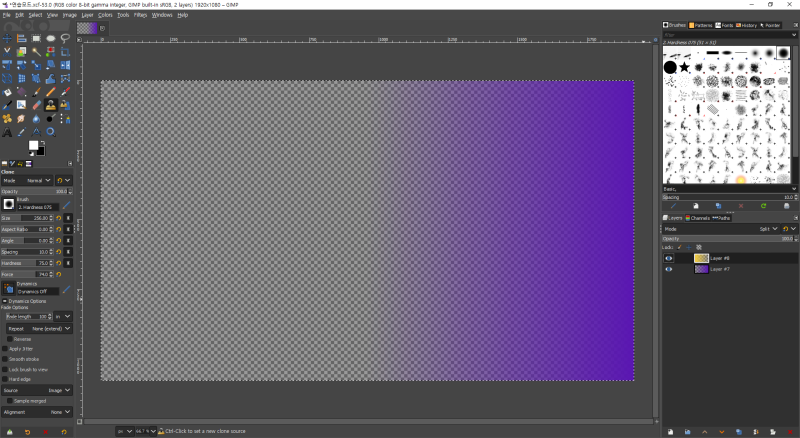Switch to the Patterns tab
Screen dimensions: 800x438
tap(701, 25)
